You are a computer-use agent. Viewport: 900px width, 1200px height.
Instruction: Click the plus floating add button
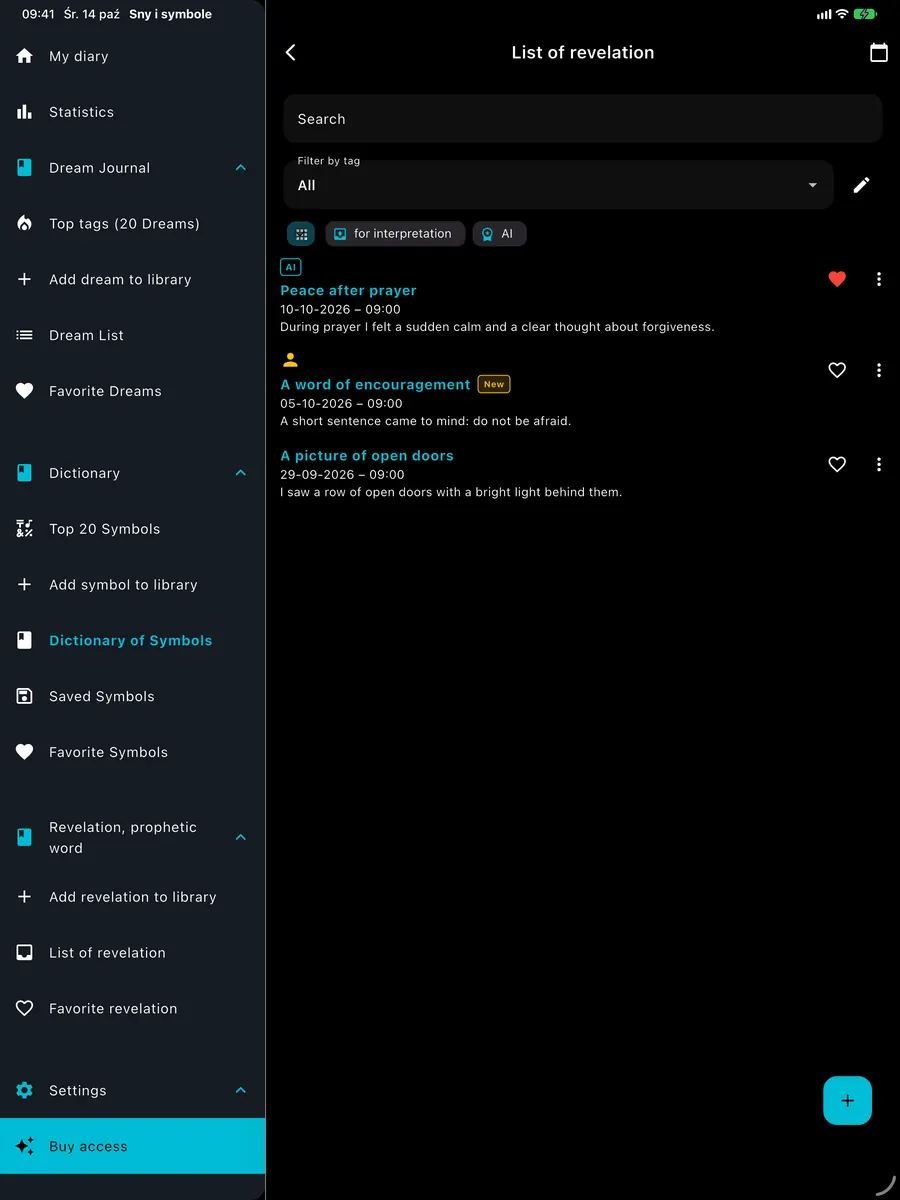[x=848, y=1101]
